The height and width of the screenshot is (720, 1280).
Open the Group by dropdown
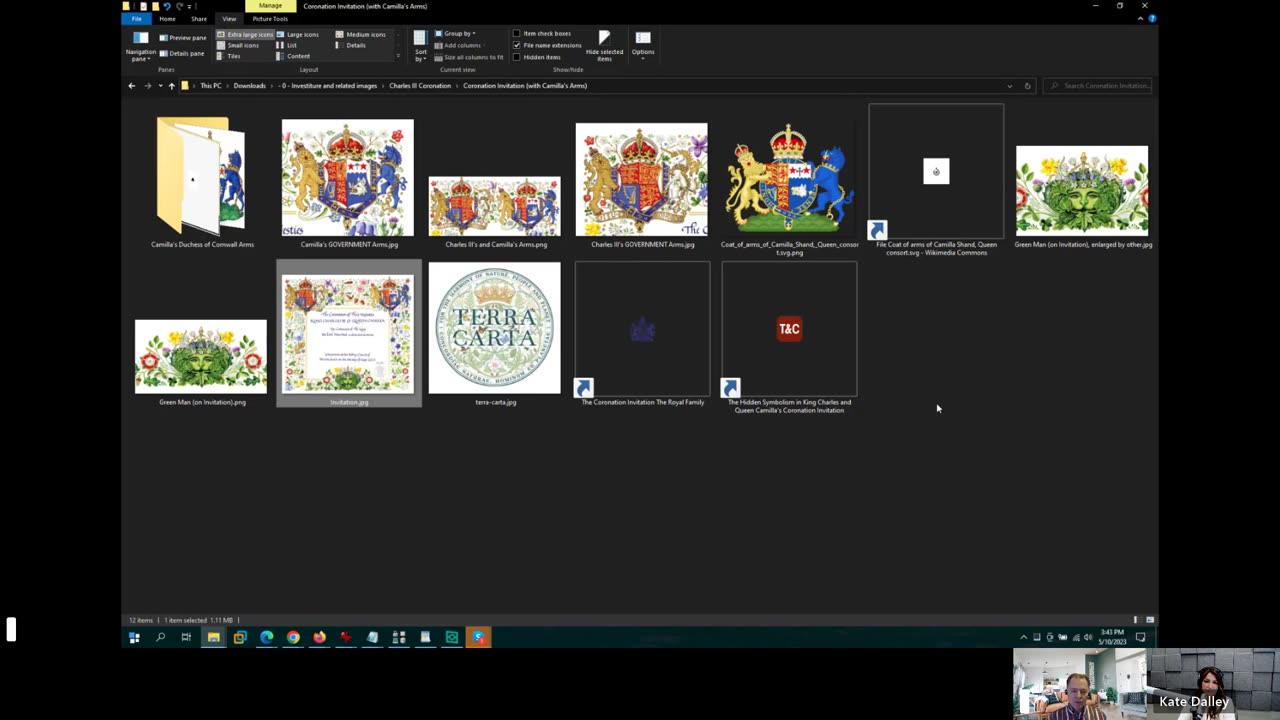click(x=455, y=33)
